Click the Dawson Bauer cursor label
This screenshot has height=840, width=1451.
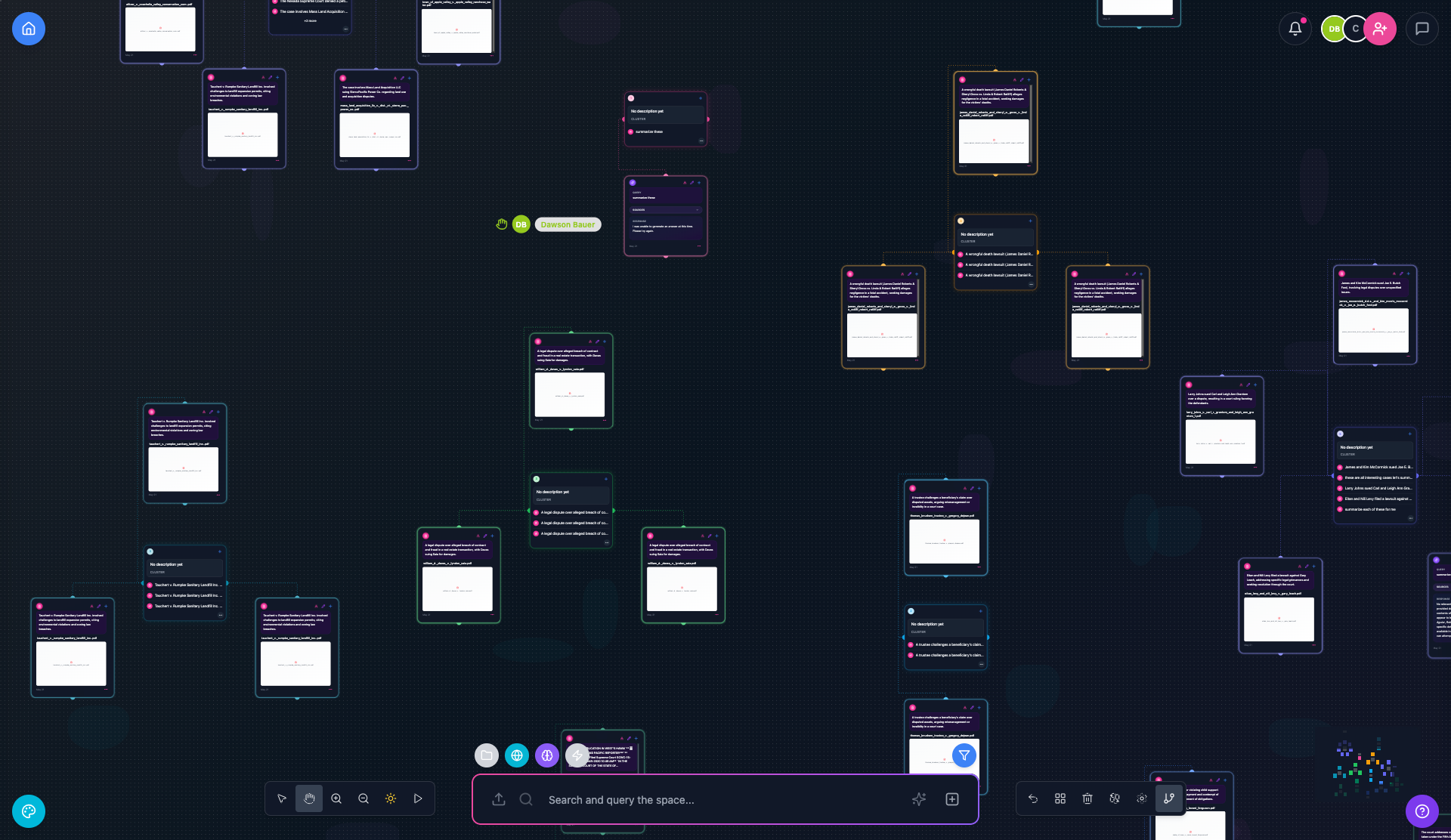tap(568, 224)
